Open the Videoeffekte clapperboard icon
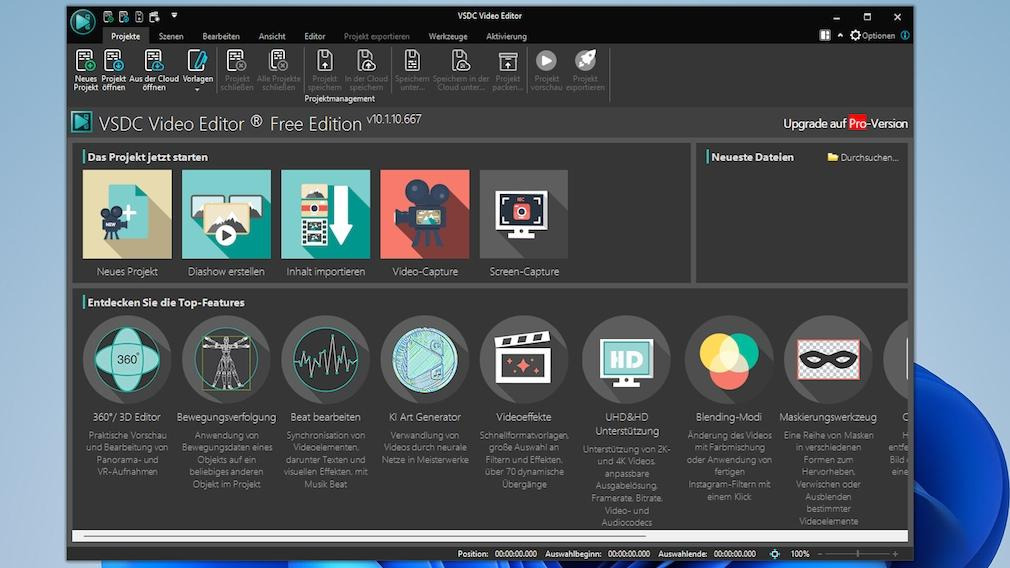Viewport: 1010px width, 568px height. click(524, 359)
